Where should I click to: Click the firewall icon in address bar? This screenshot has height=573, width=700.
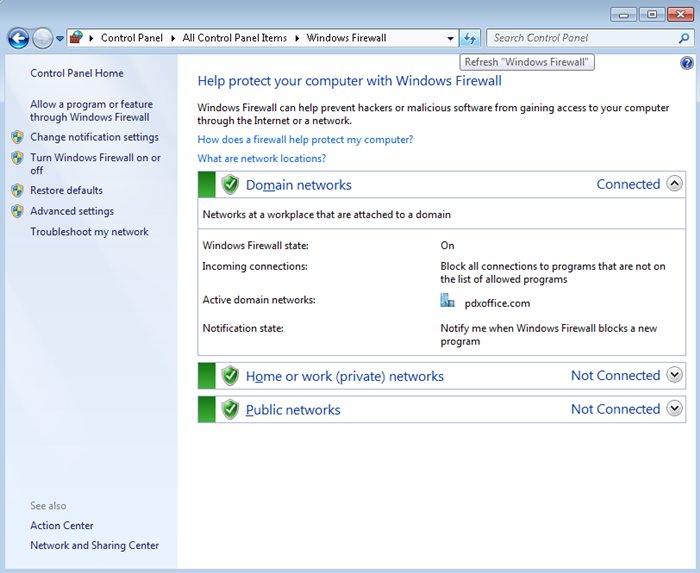77,37
